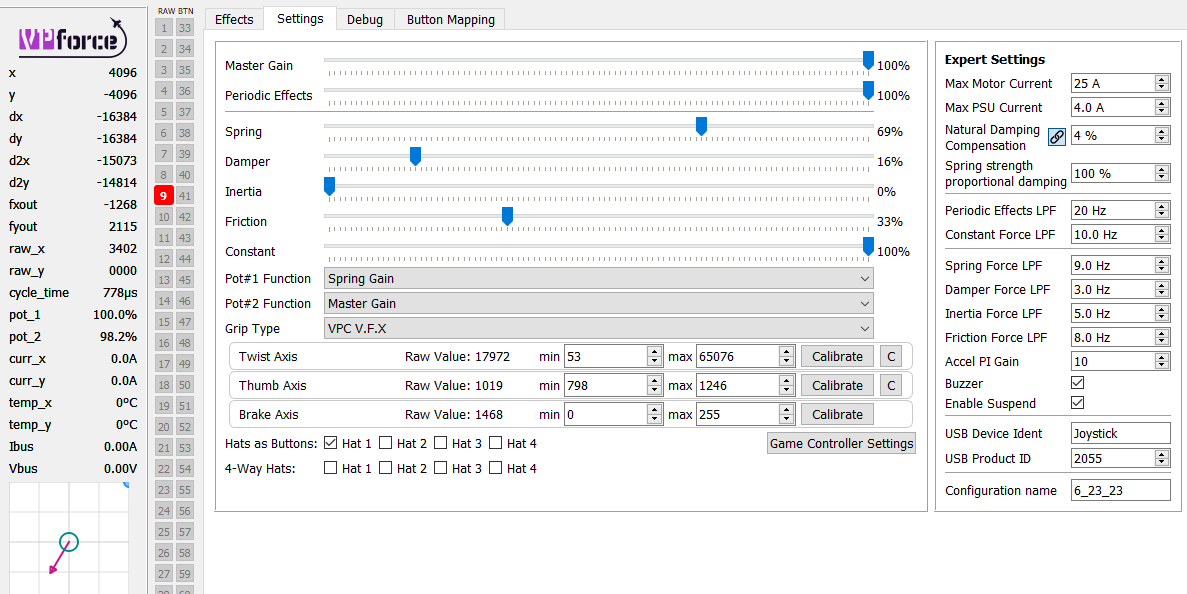The height and width of the screenshot is (594, 1187).
Task: Click the C button for Thumb Axis
Action: [891, 385]
